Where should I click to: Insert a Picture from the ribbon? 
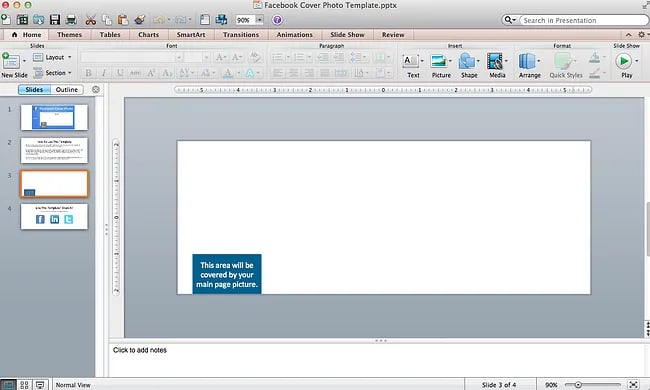click(441, 65)
